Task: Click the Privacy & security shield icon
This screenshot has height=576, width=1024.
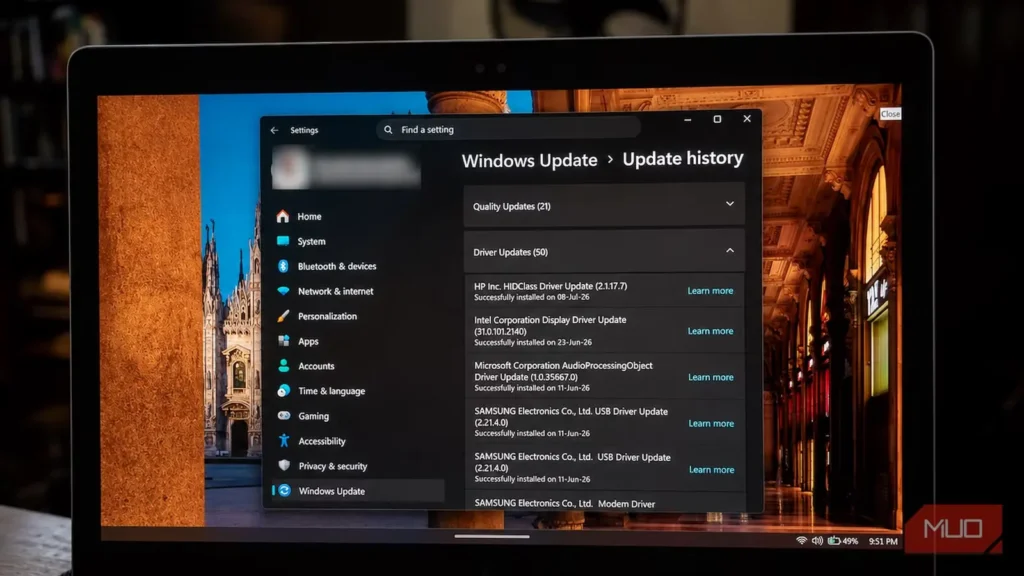Action: point(283,466)
